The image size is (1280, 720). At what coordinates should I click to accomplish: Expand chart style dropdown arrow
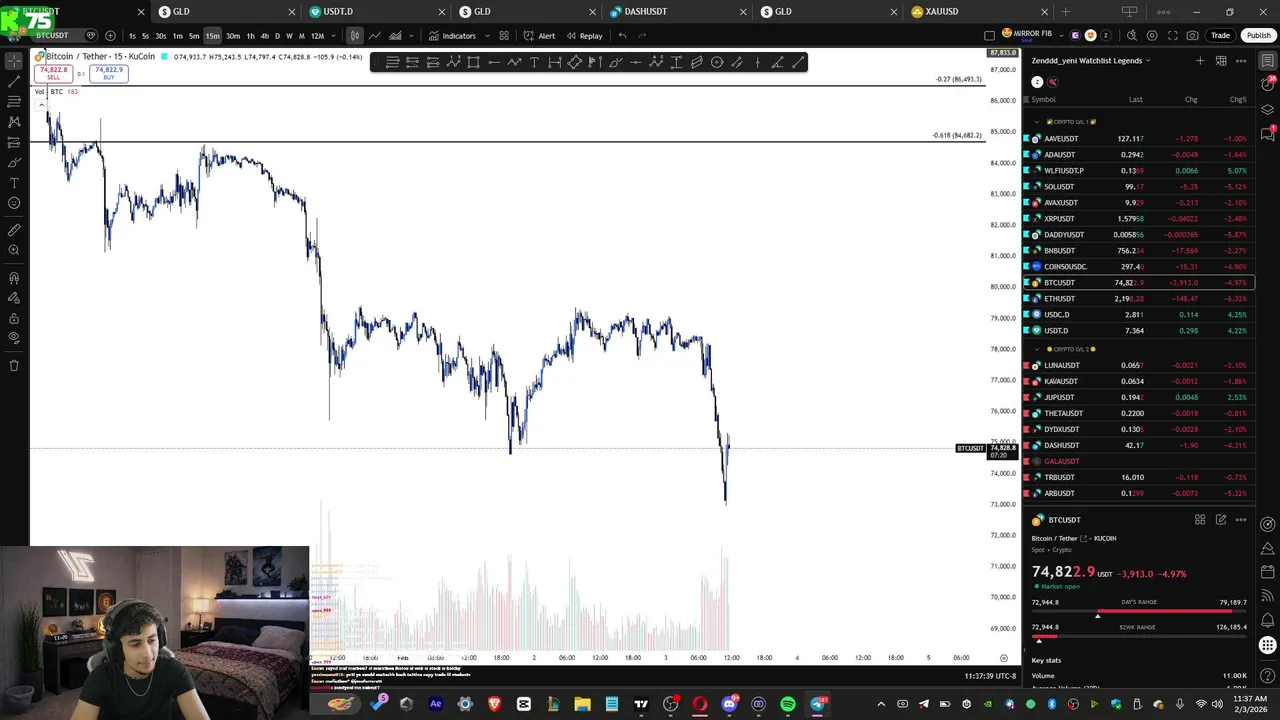click(x=412, y=36)
